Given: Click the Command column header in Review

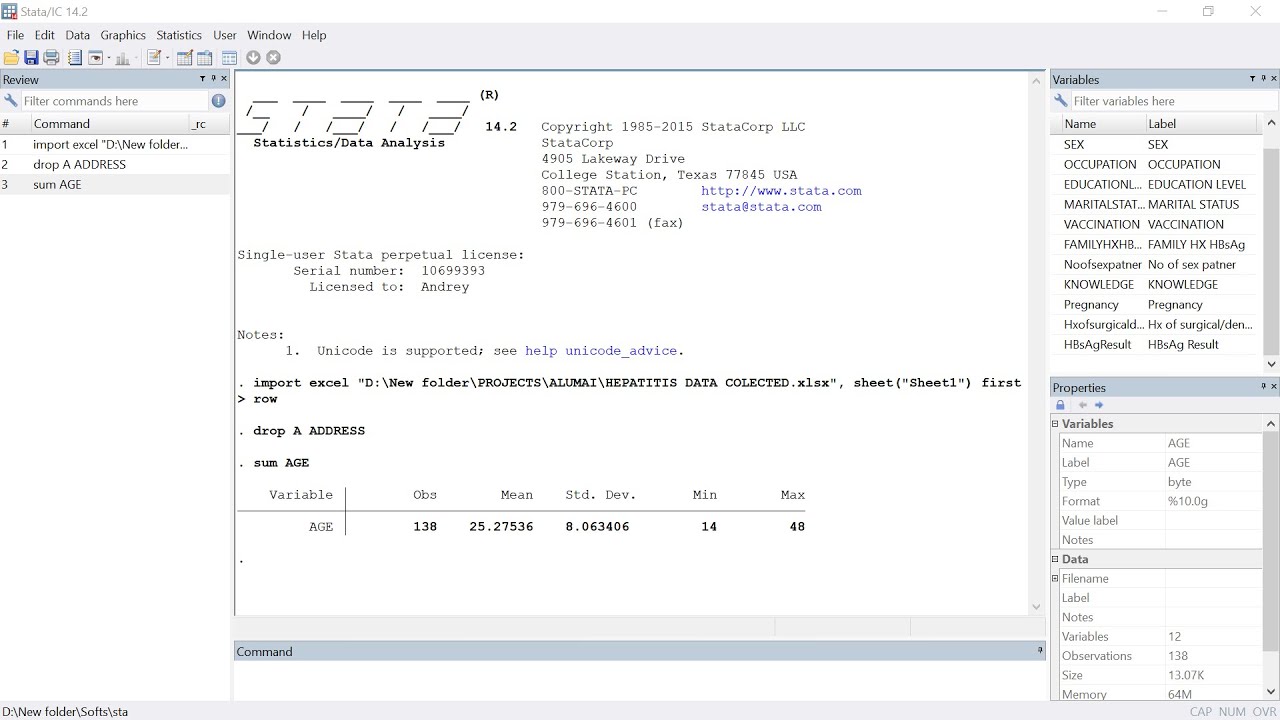Looking at the screenshot, I should coord(109,124).
